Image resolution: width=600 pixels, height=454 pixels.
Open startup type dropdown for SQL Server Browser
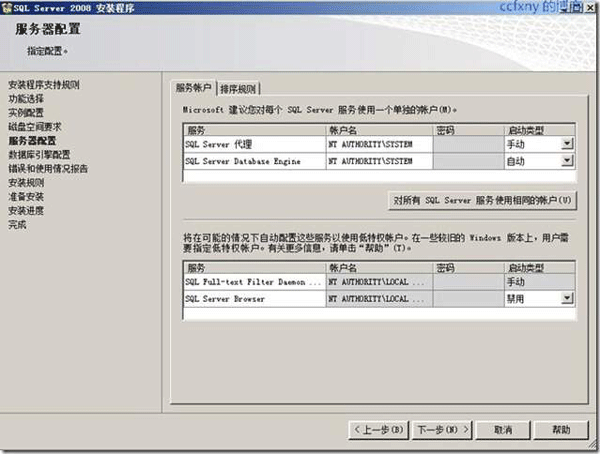click(x=567, y=298)
